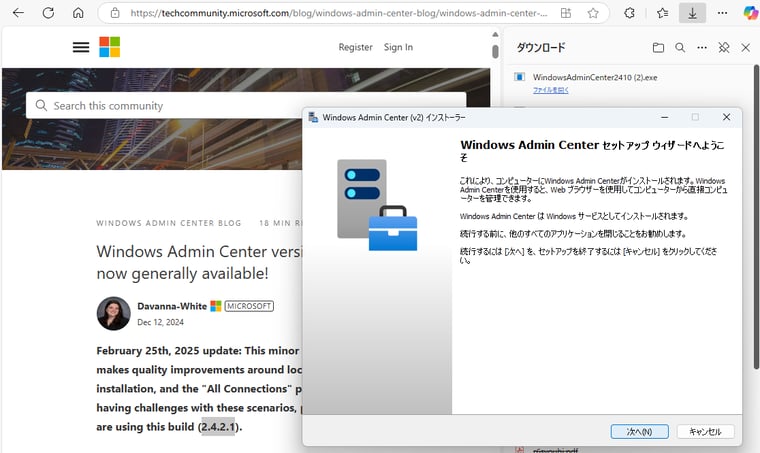The image size is (760, 453).
Task: Click the 次へ(N) Next button
Action: pos(639,431)
